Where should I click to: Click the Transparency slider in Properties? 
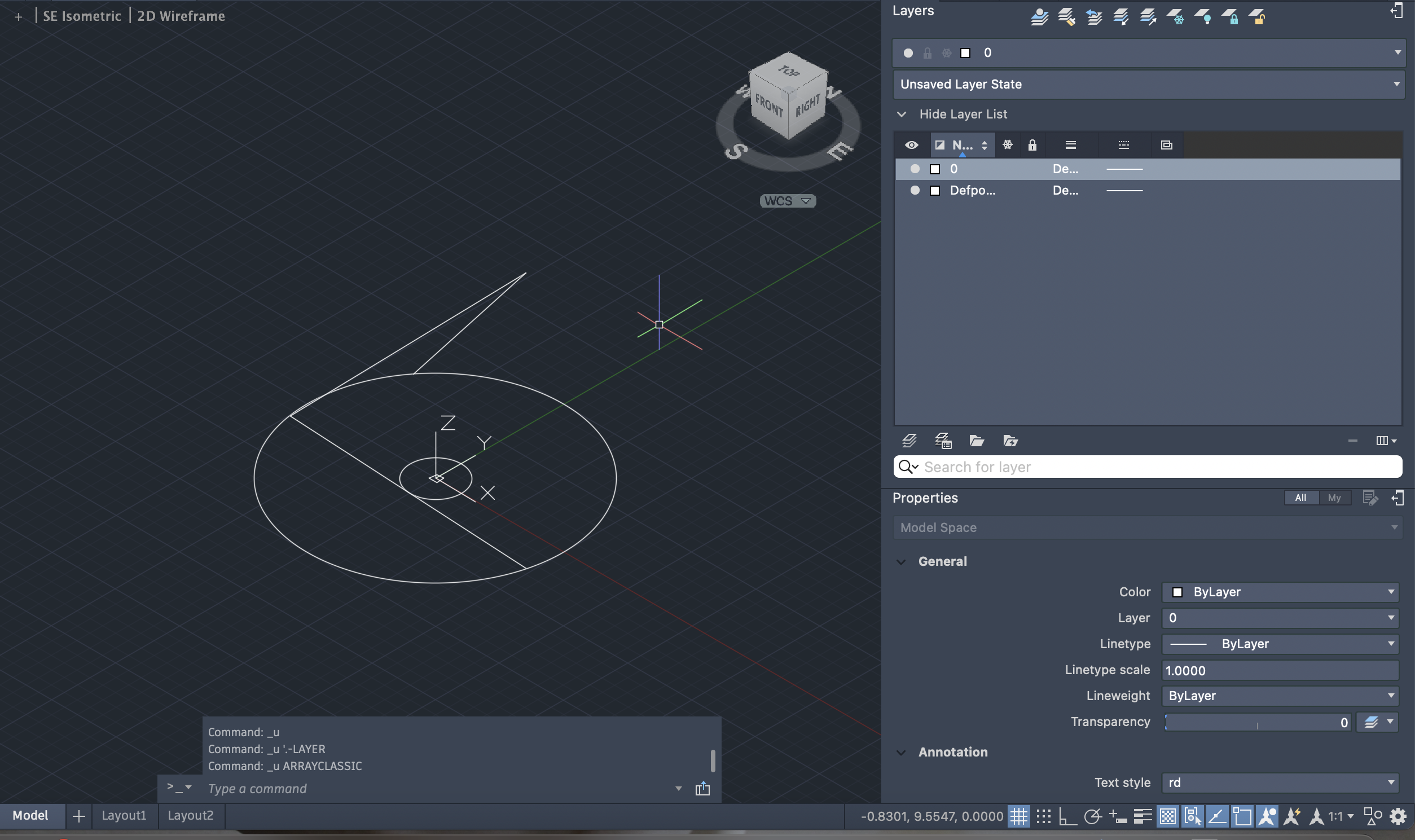click(1256, 722)
